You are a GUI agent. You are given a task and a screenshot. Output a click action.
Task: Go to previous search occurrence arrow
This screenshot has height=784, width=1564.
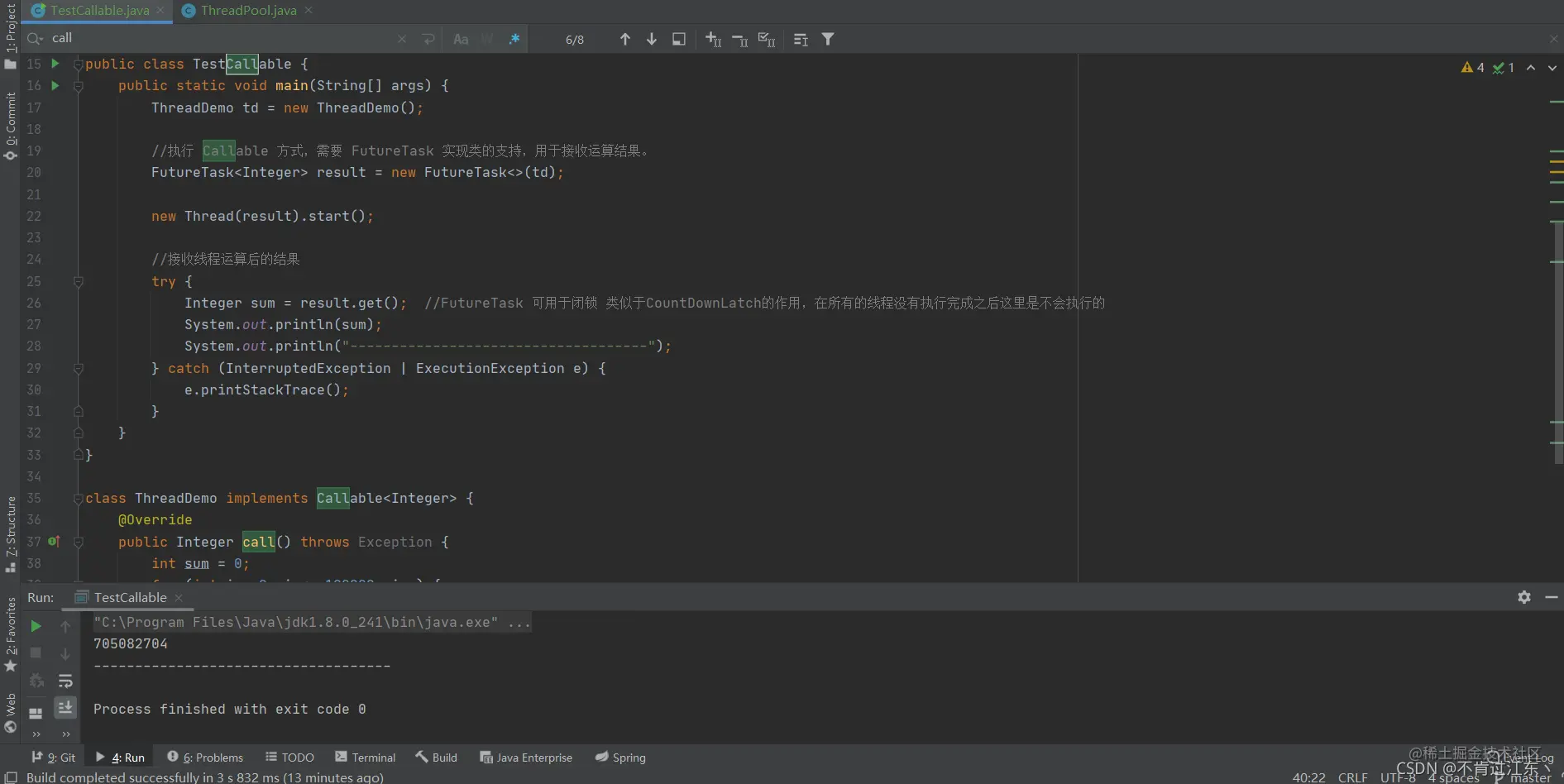tap(624, 39)
